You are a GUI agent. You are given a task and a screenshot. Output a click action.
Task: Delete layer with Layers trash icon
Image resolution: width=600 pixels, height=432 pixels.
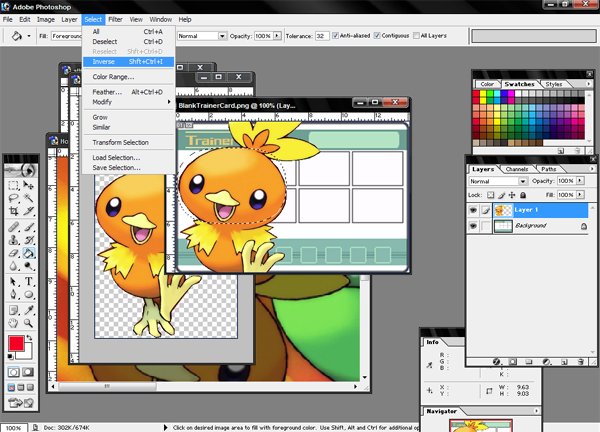pyautogui.click(x=580, y=362)
